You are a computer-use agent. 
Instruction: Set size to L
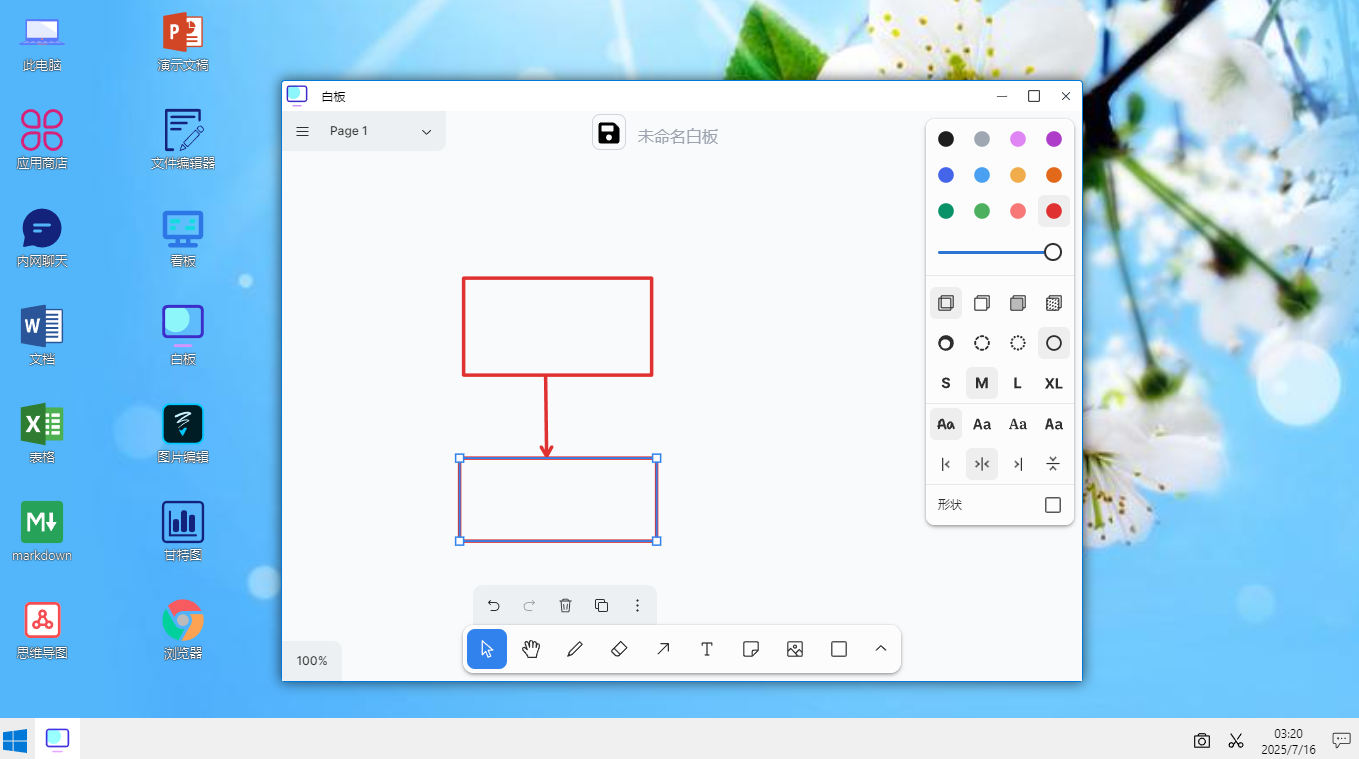1018,383
